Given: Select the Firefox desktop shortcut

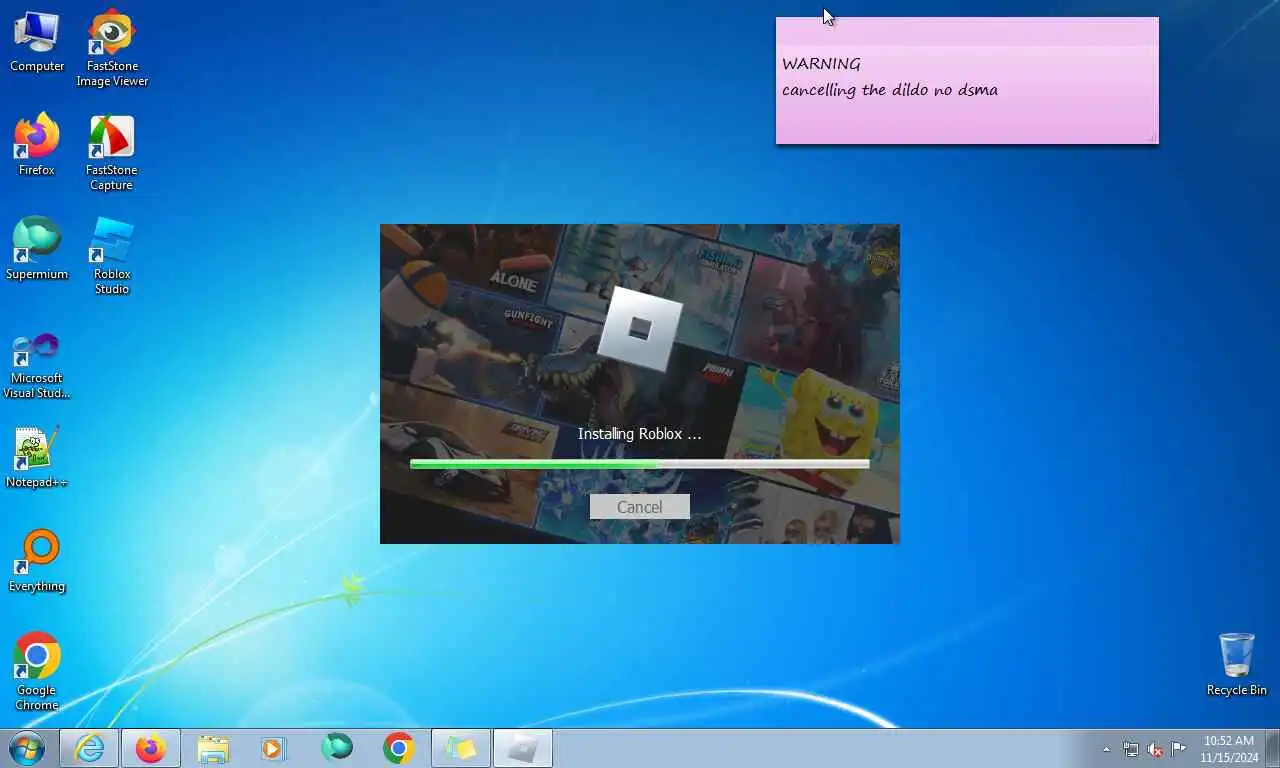Looking at the screenshot, I should coord(37,145).
